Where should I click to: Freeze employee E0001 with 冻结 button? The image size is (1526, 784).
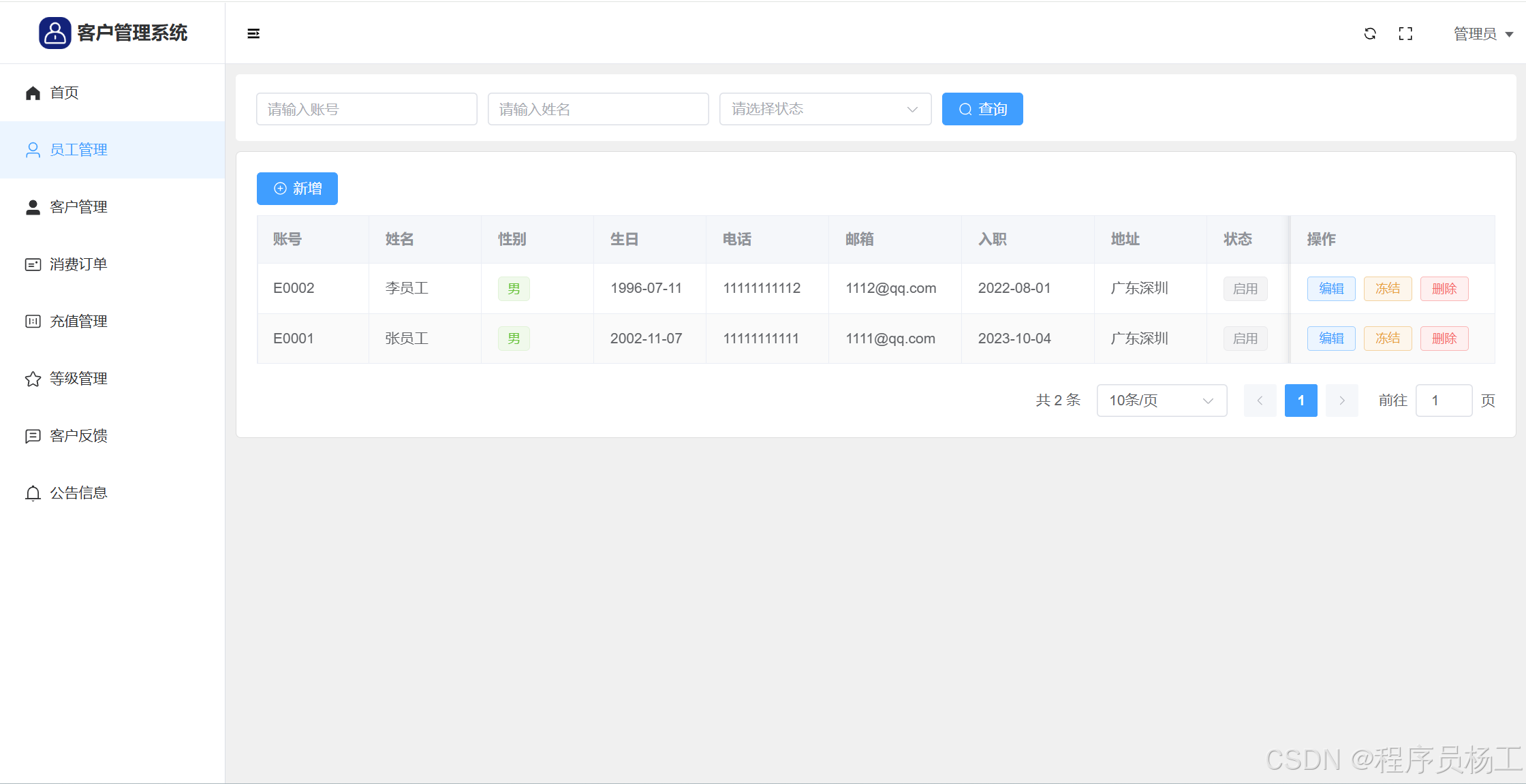tap(1387, 339)
